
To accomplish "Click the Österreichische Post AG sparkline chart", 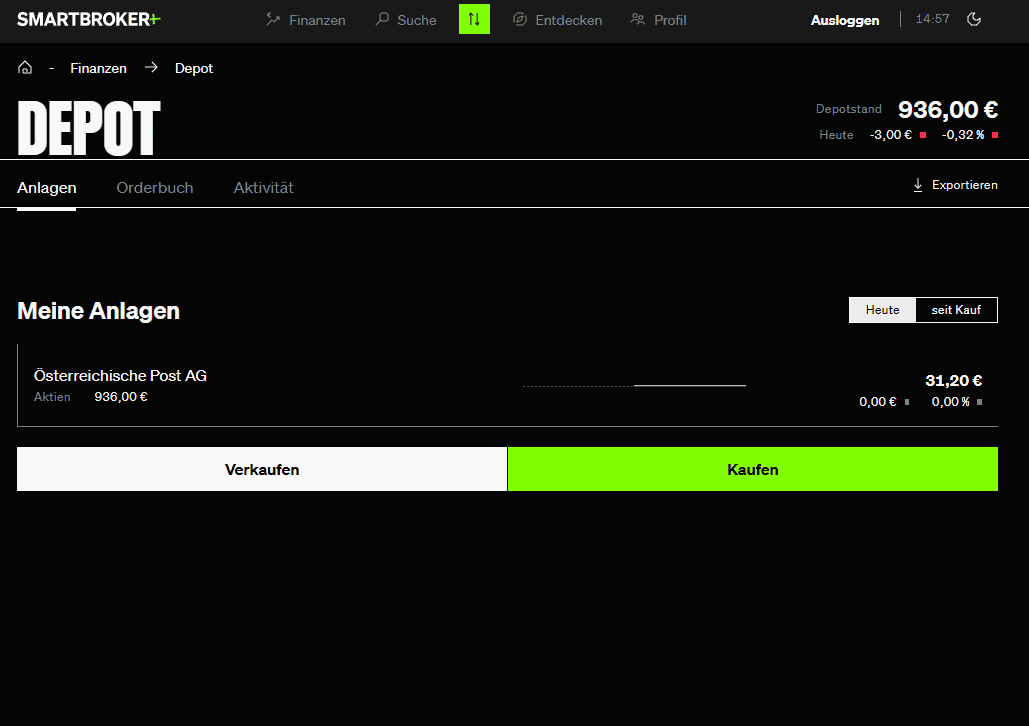I will tap(634, 386).
